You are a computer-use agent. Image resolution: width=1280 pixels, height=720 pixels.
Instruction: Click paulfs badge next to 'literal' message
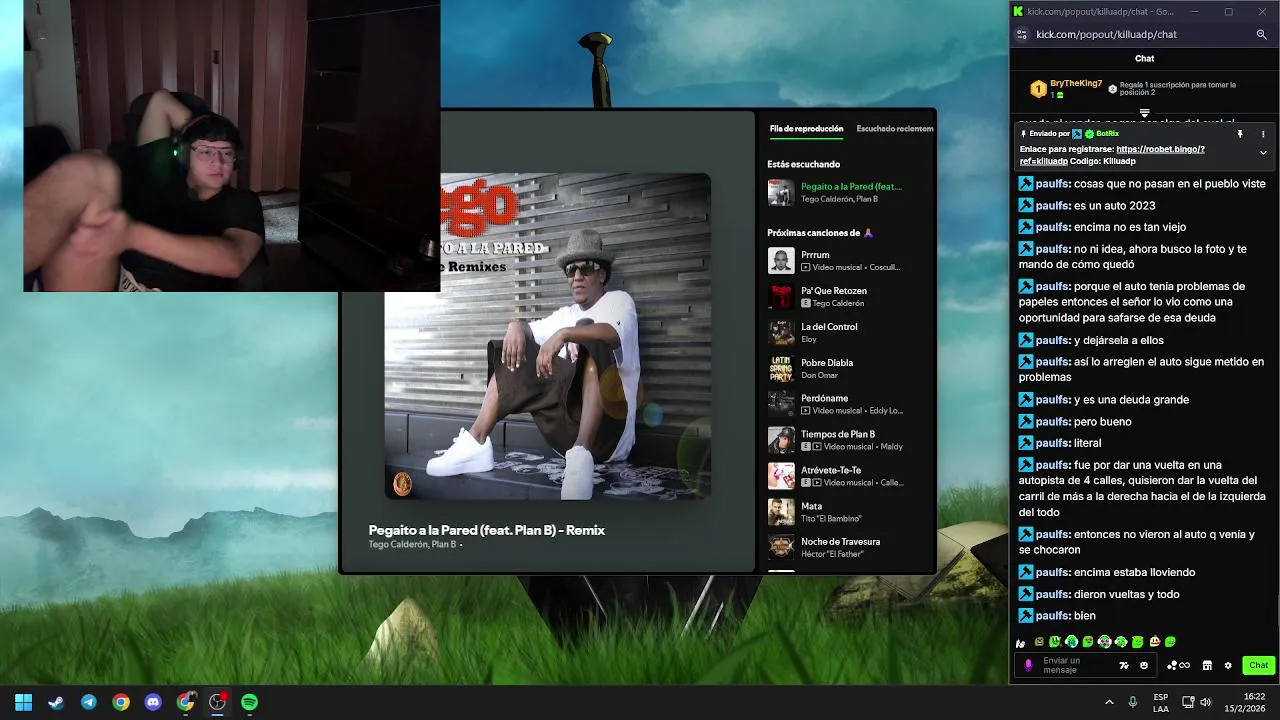(1026, 443)
